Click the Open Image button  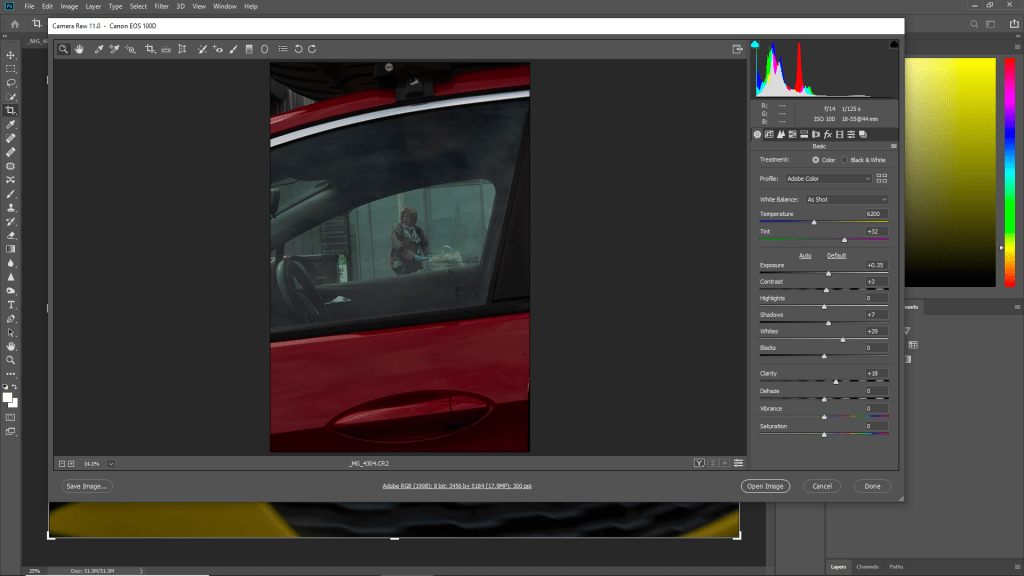(766, 486)
